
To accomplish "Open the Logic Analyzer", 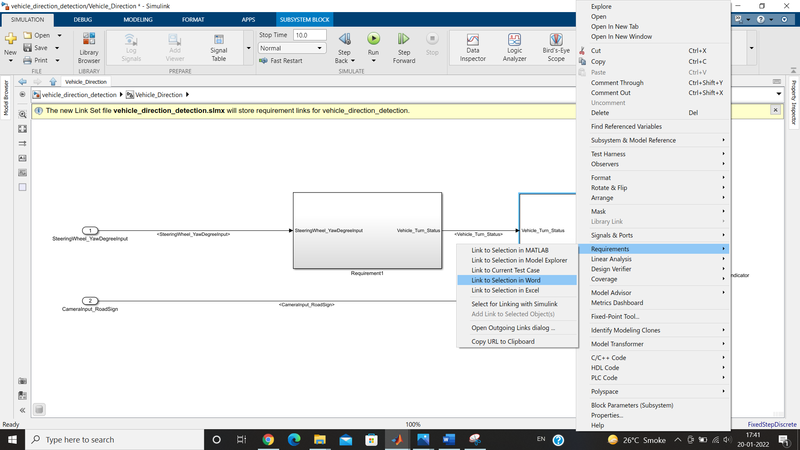I will point(514,48).
